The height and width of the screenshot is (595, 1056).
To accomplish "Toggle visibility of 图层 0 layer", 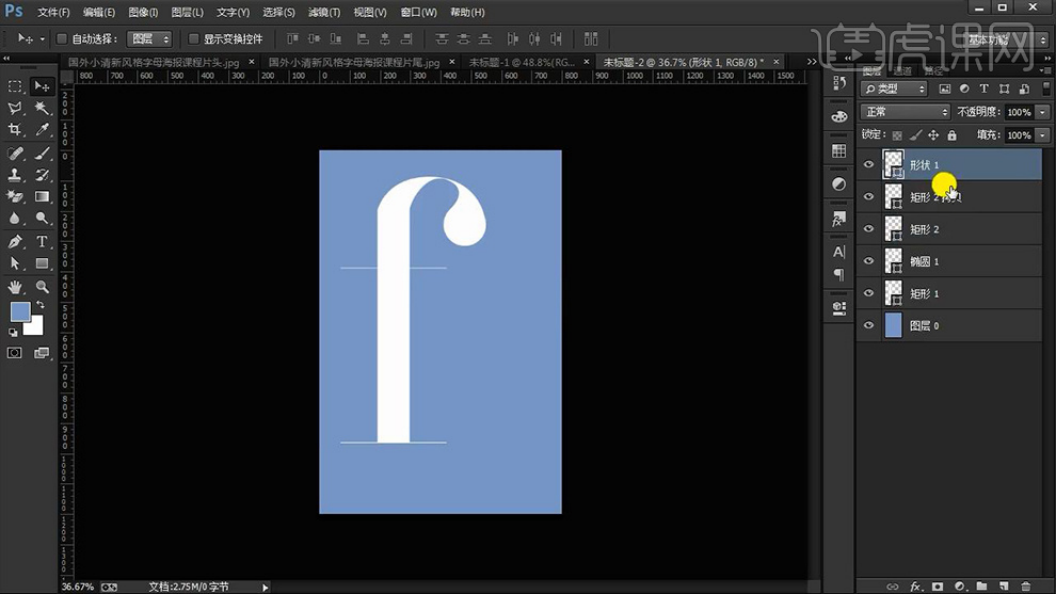I will (868, 326).
